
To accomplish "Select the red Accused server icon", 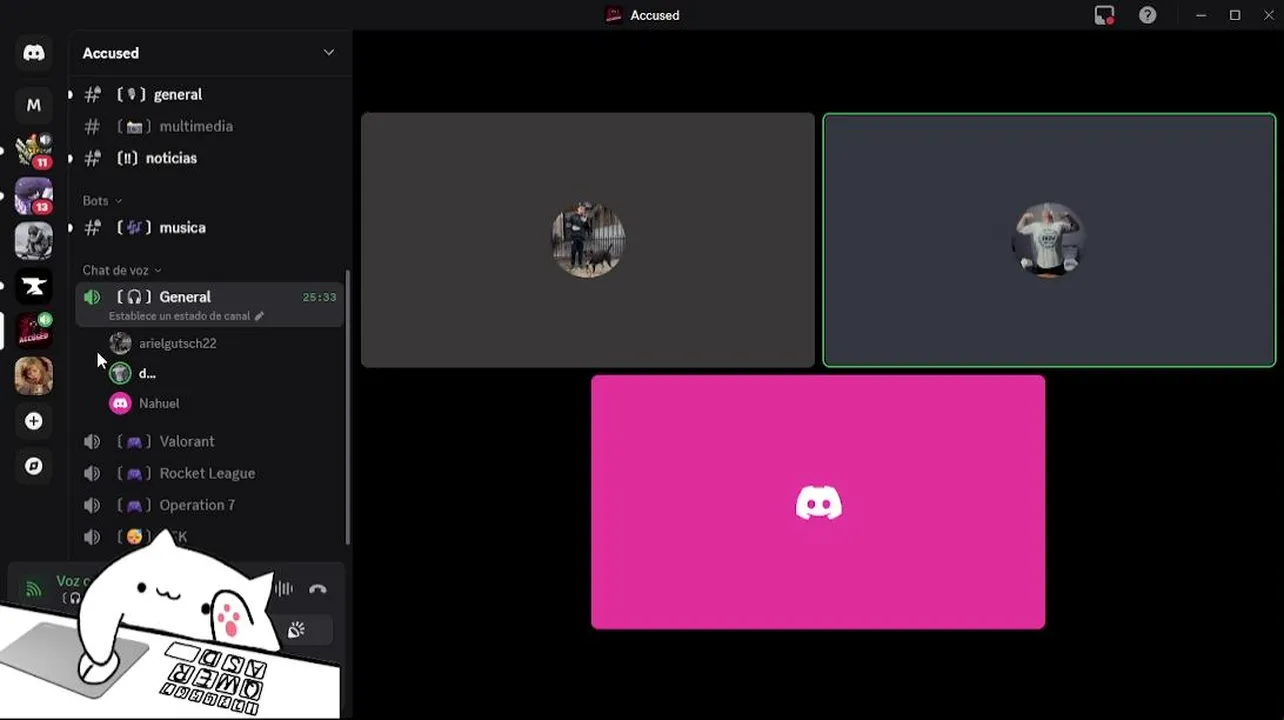I will pyautogui.click(x=34, y=331).
